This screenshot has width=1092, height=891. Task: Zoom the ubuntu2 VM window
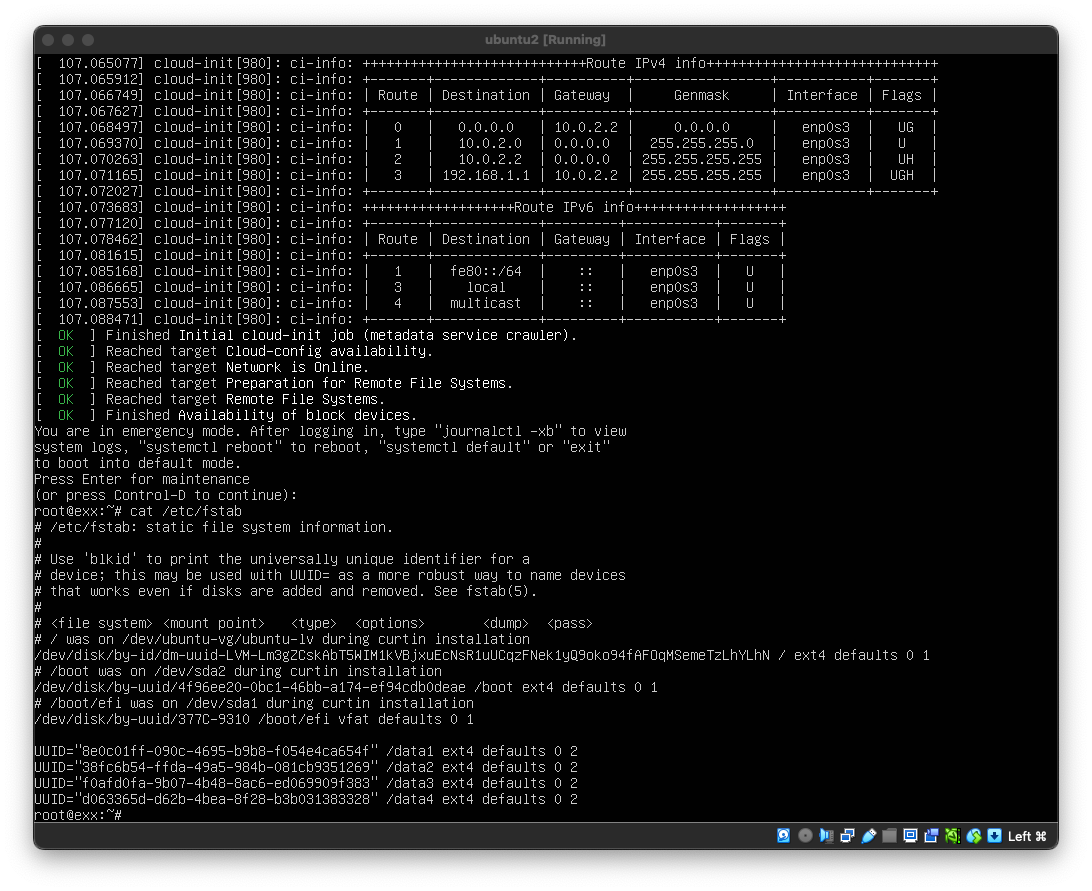coord(88,40)
